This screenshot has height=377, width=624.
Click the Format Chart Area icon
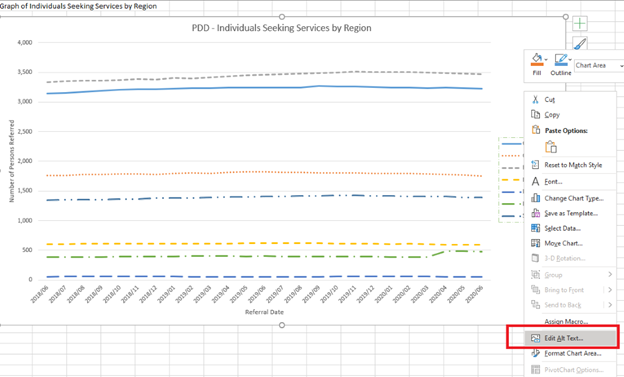point(536,354)
